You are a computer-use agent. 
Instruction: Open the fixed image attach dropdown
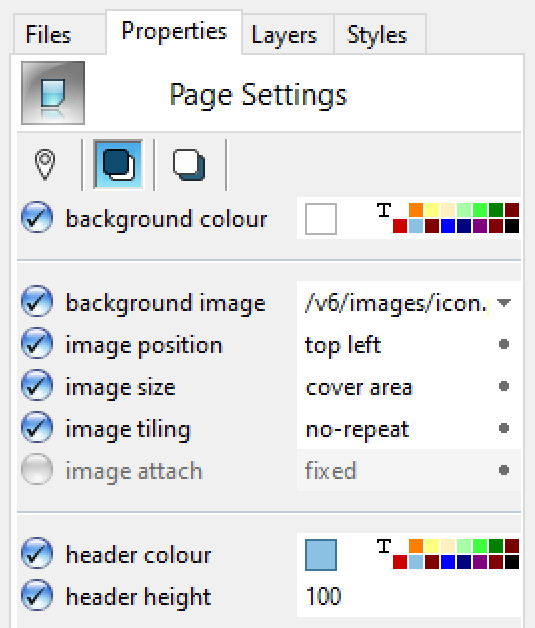tap(408, 470)
